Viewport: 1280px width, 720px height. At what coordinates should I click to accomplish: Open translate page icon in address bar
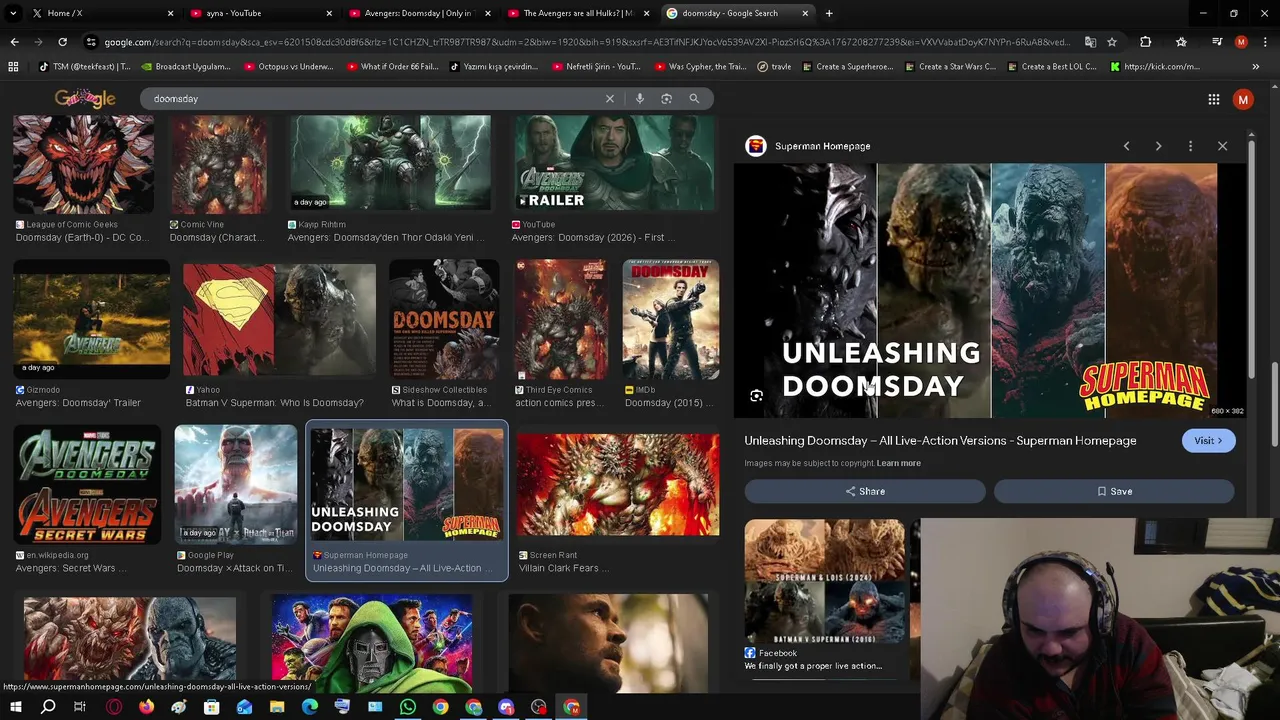[x=1090, y=42]
